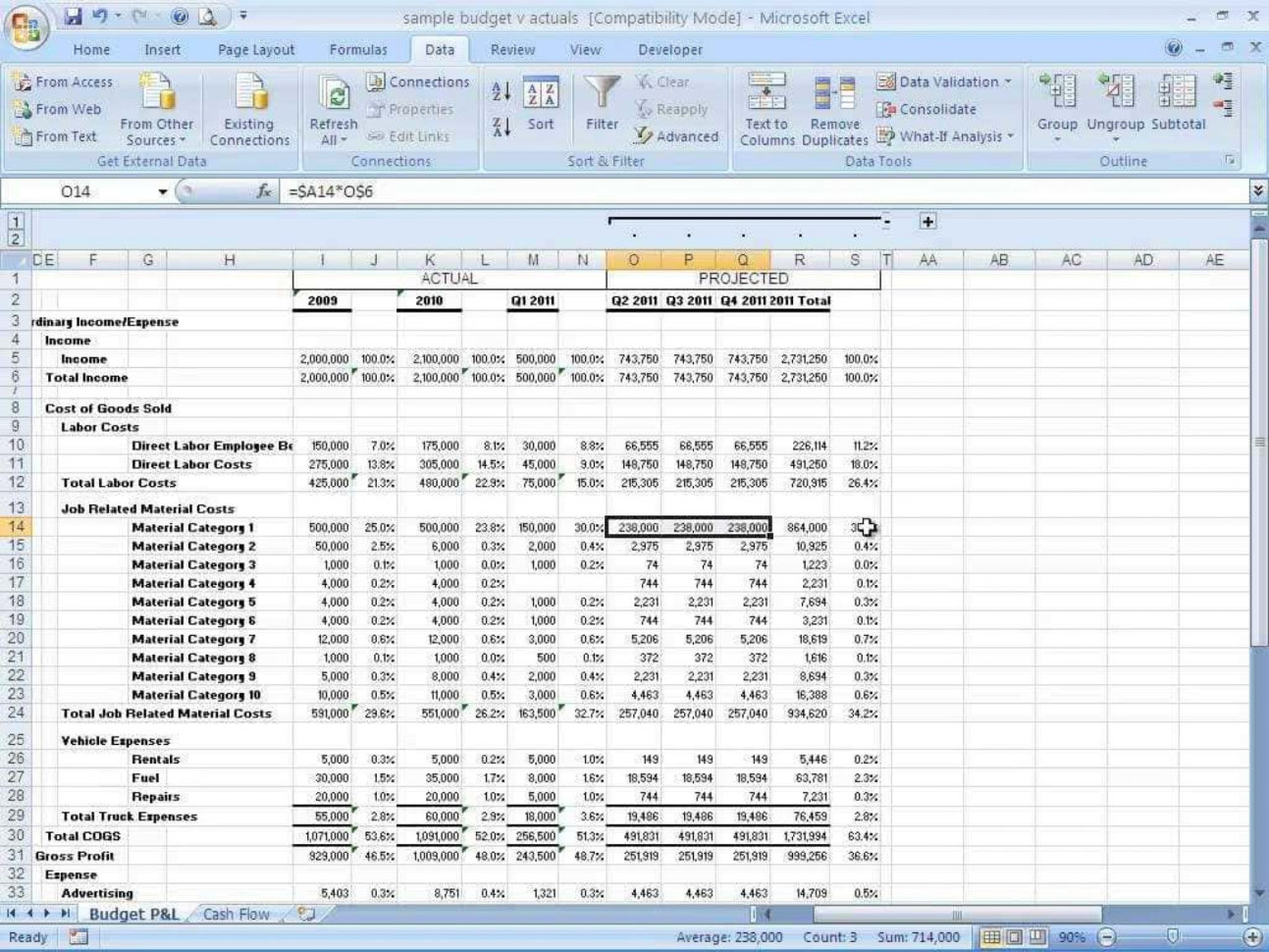Open the Name Box dropdown arrow
The image size is (1269, 952).
[x=162, y=191]
